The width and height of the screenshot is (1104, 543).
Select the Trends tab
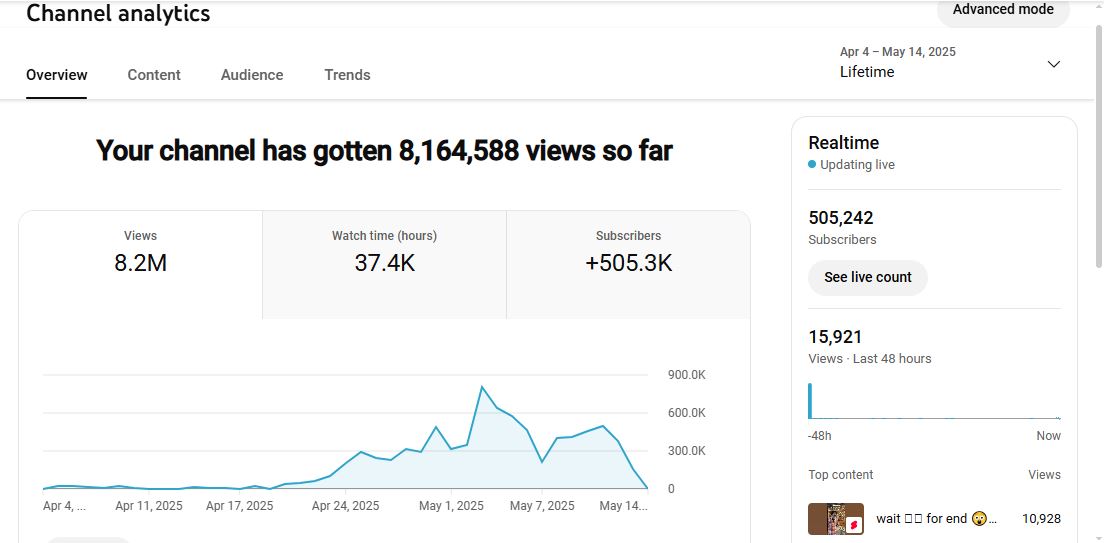tap(347, 75)
